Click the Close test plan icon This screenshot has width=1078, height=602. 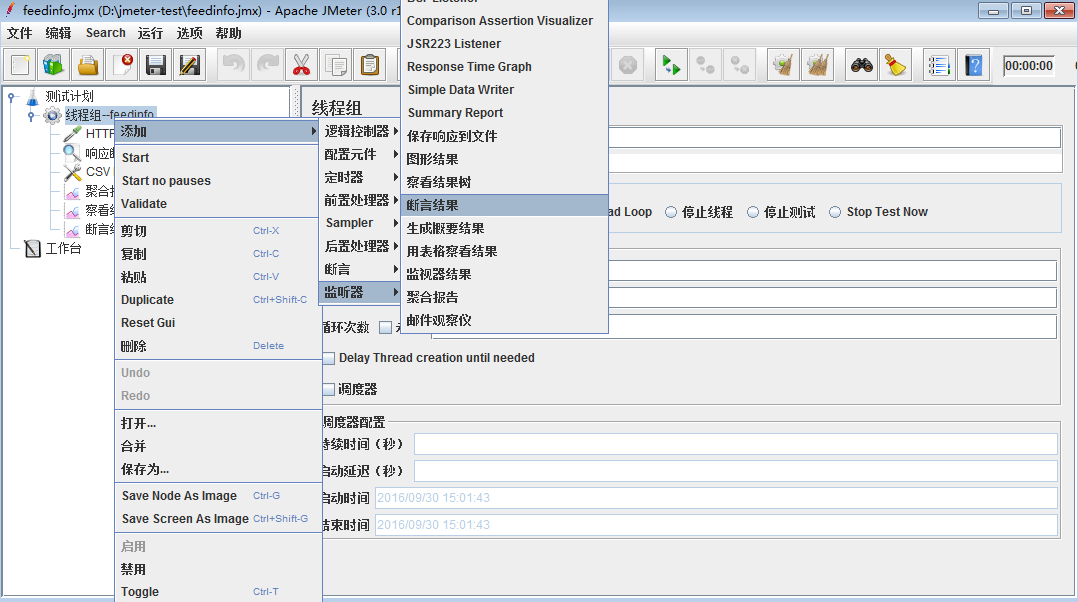[122, 66]
